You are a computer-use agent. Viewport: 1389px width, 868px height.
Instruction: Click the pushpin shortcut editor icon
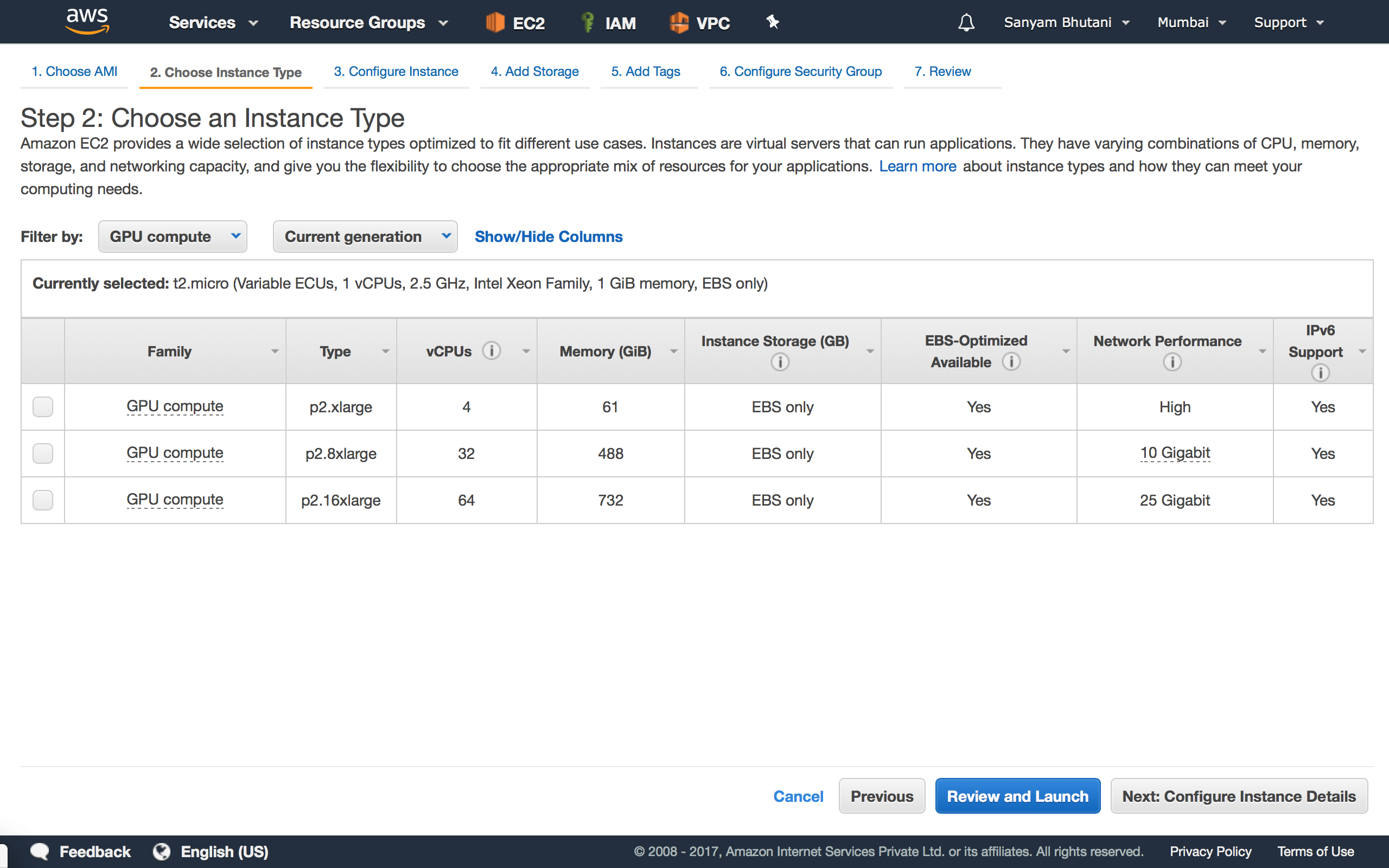pyautogui.click(x=773, y=22)
